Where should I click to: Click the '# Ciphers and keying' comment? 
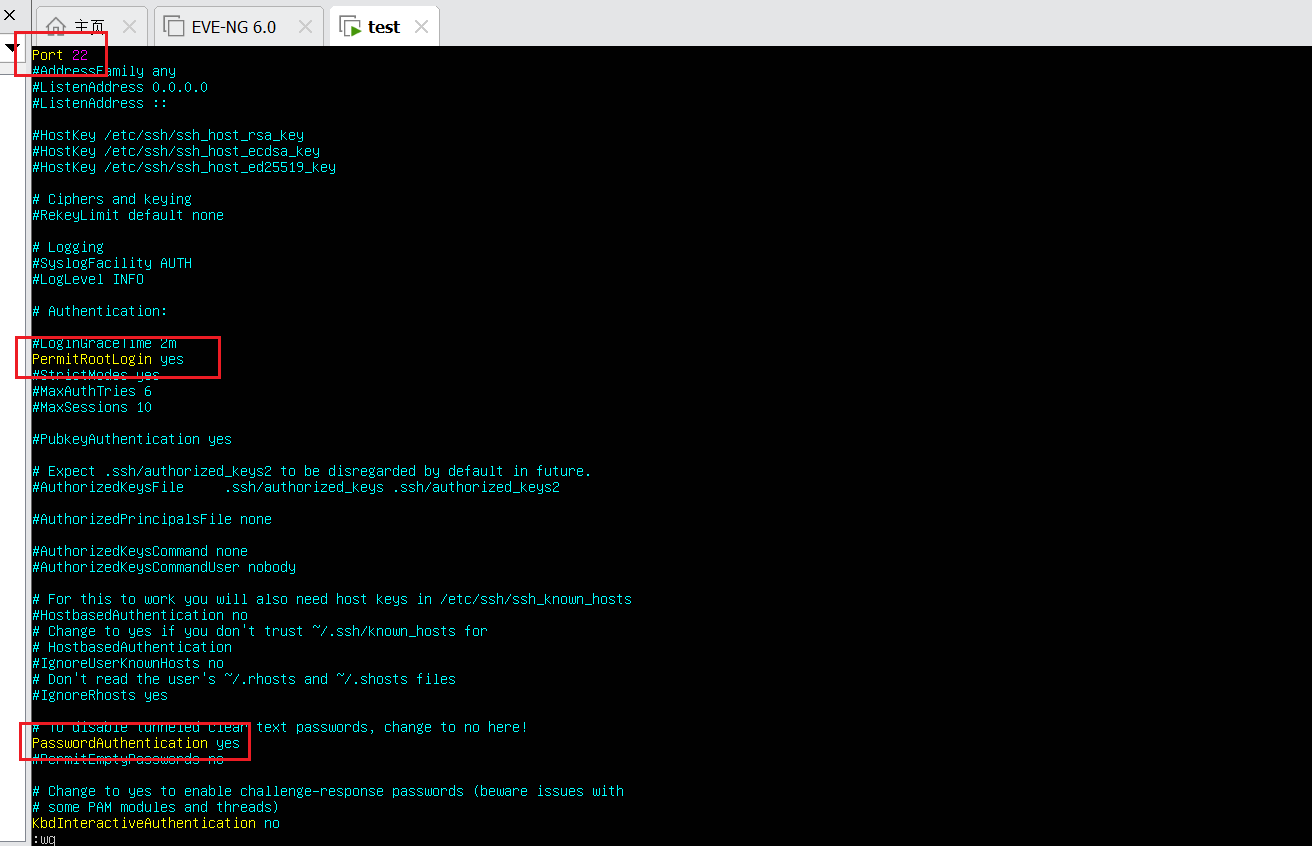point(112,199)
